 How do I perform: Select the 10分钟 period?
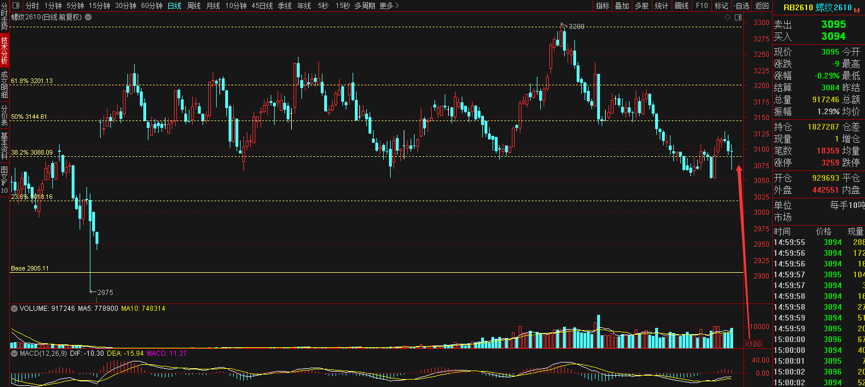[x=236, y=6]
